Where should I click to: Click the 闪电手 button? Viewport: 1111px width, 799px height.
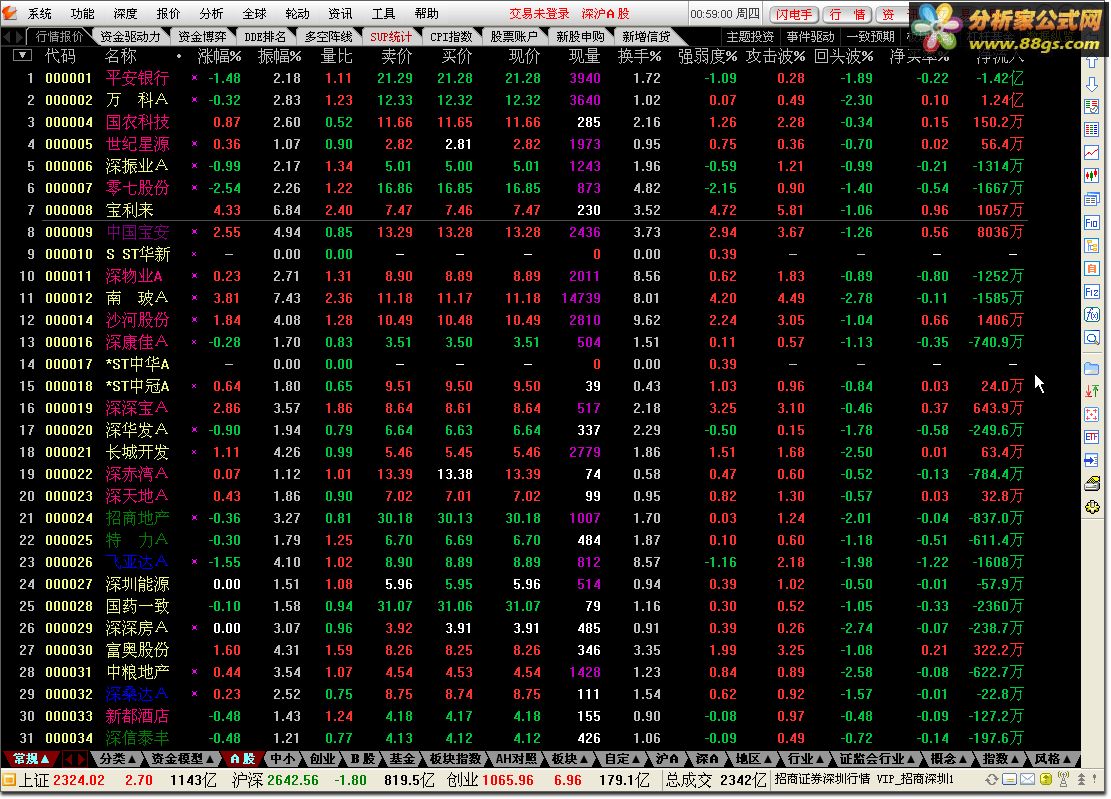pyautogui.click(x=794, y=14)
